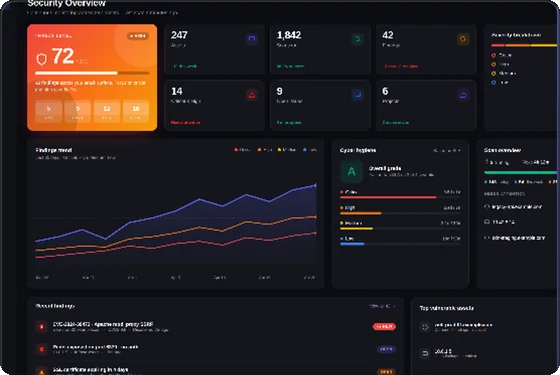560x375 pixels.
Task: Click the second list item icon in Scan overview
Action: pyautogui.click(x=487, y=222)
